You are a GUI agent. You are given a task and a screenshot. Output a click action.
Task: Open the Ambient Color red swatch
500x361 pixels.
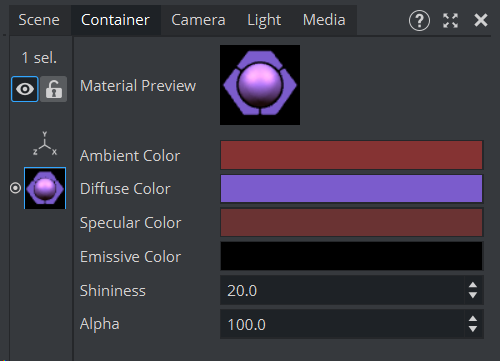(x=352, y=155)
